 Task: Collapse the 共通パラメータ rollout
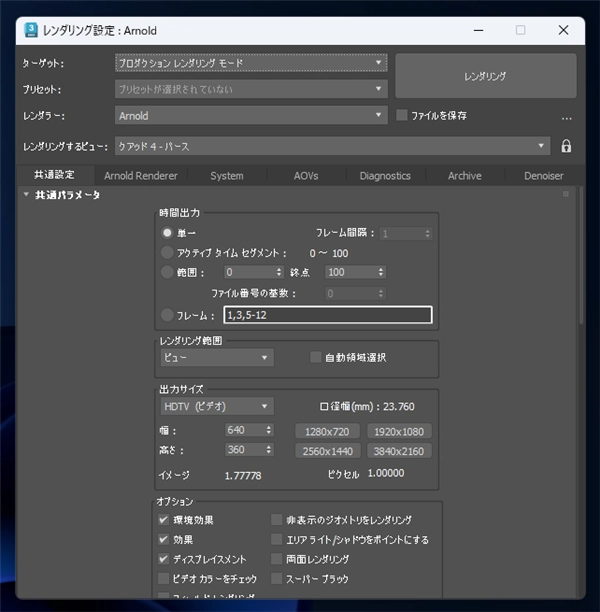click(x=26, y=194)
